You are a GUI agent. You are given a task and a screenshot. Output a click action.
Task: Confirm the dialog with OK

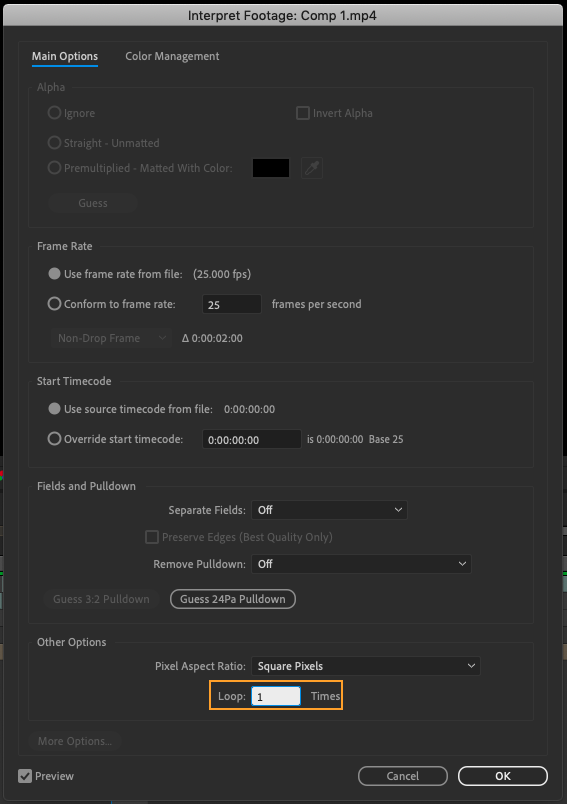[502, 776]
